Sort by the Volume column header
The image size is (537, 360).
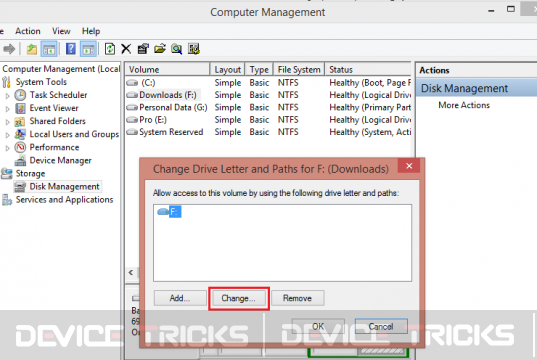pos(167,70)
